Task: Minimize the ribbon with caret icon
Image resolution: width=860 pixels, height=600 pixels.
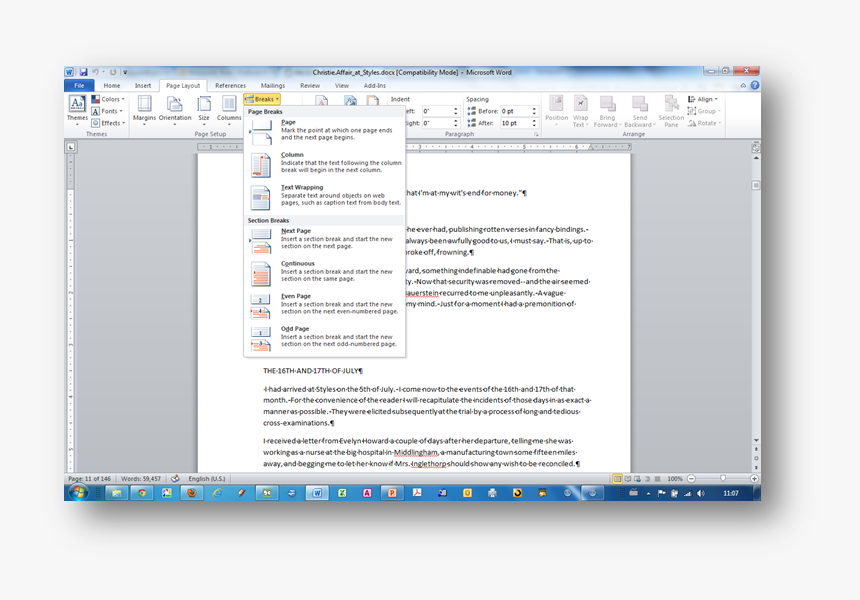Action: point(743,86)
